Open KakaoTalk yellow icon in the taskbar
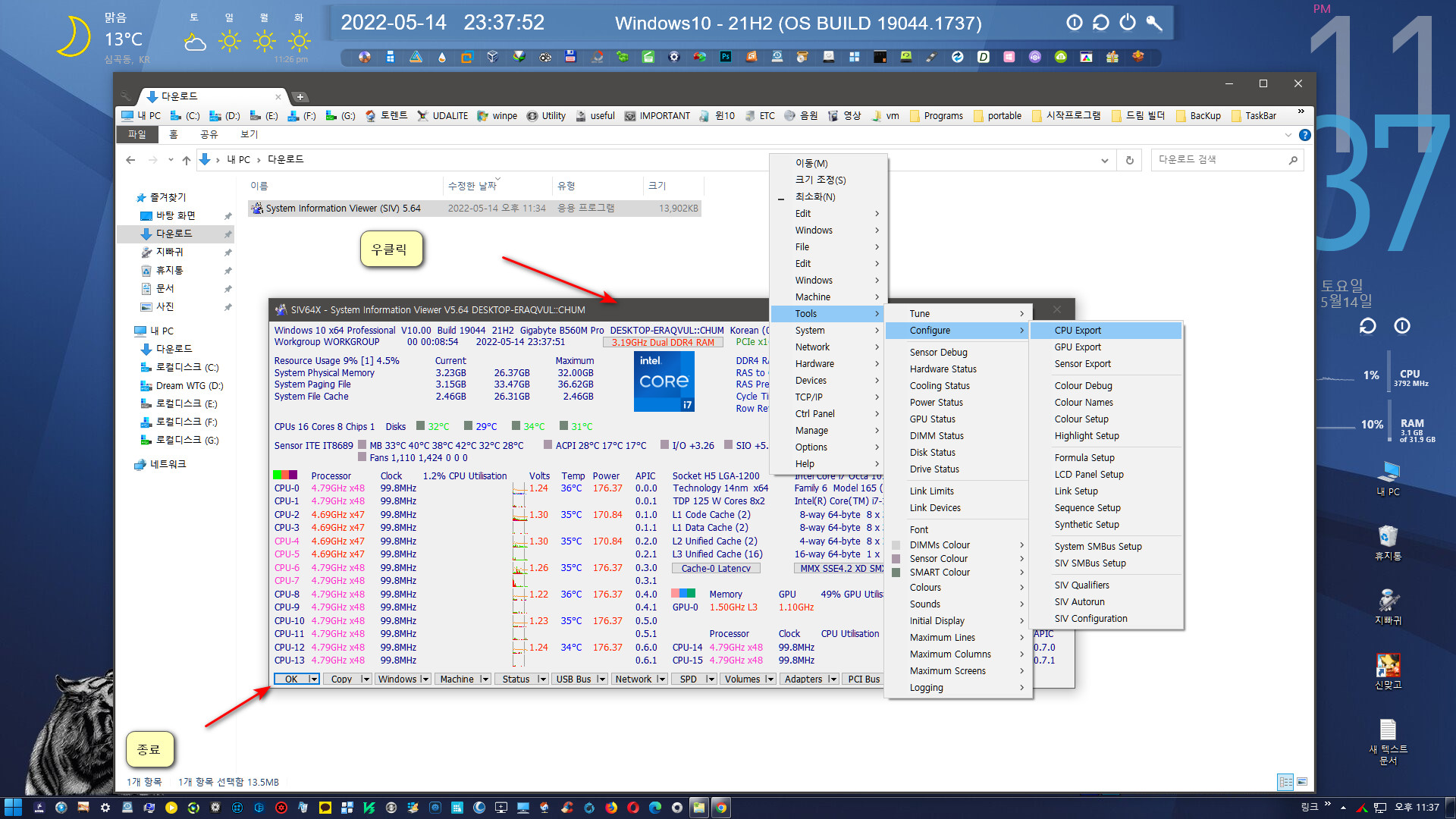 325,808
